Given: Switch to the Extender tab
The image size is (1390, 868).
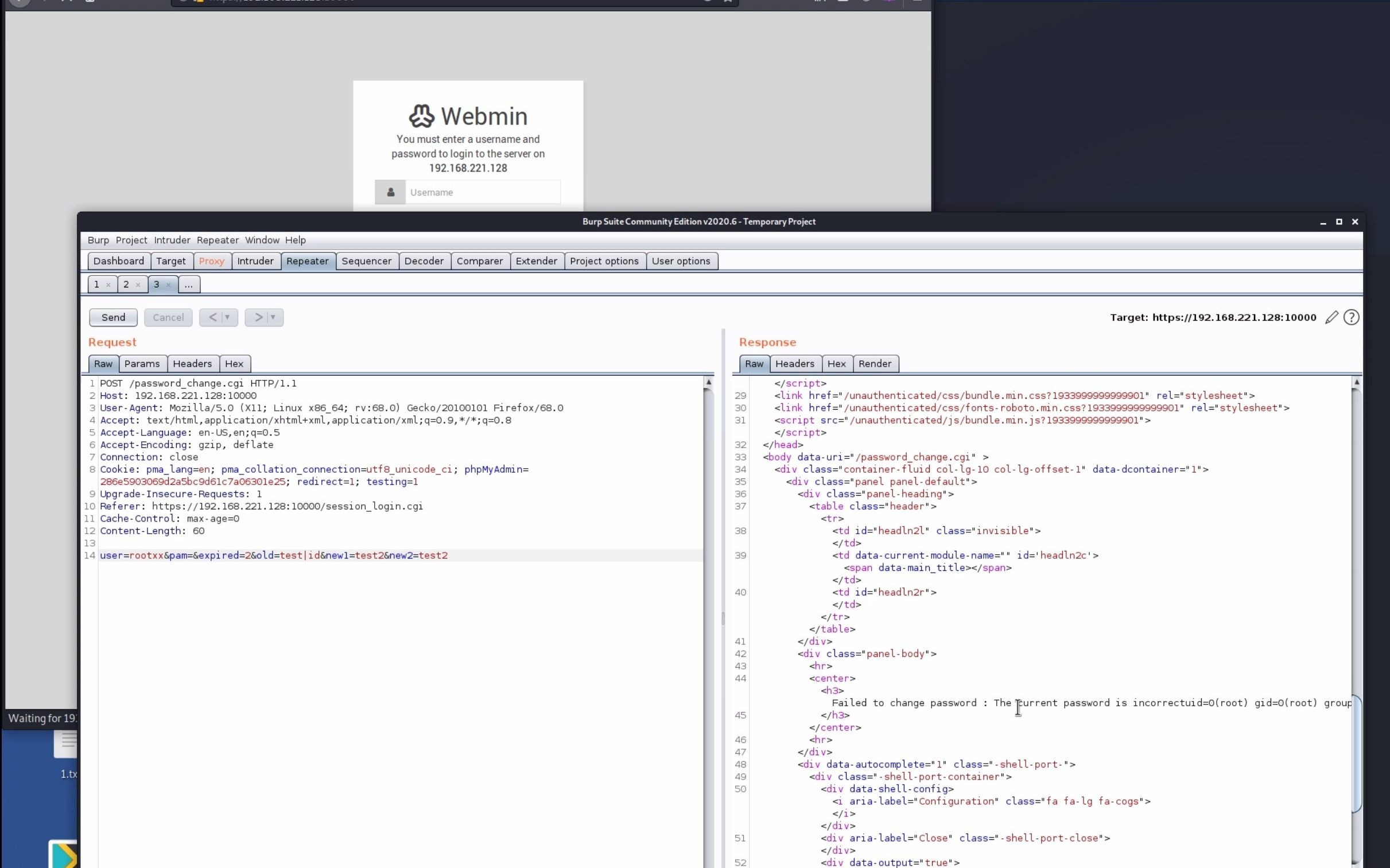Looking at the screenshot, I should point(536,261).
